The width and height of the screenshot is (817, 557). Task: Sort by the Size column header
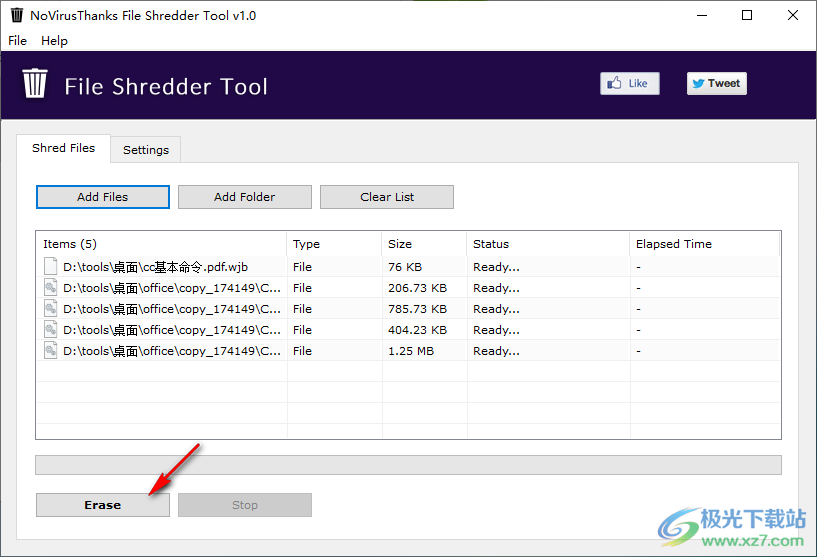[x=424, y=244]
